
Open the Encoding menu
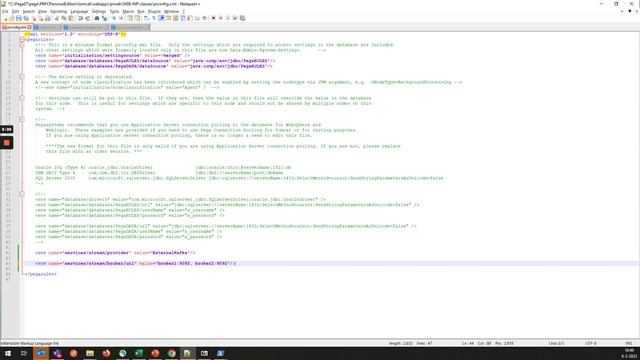click(58, 11)
